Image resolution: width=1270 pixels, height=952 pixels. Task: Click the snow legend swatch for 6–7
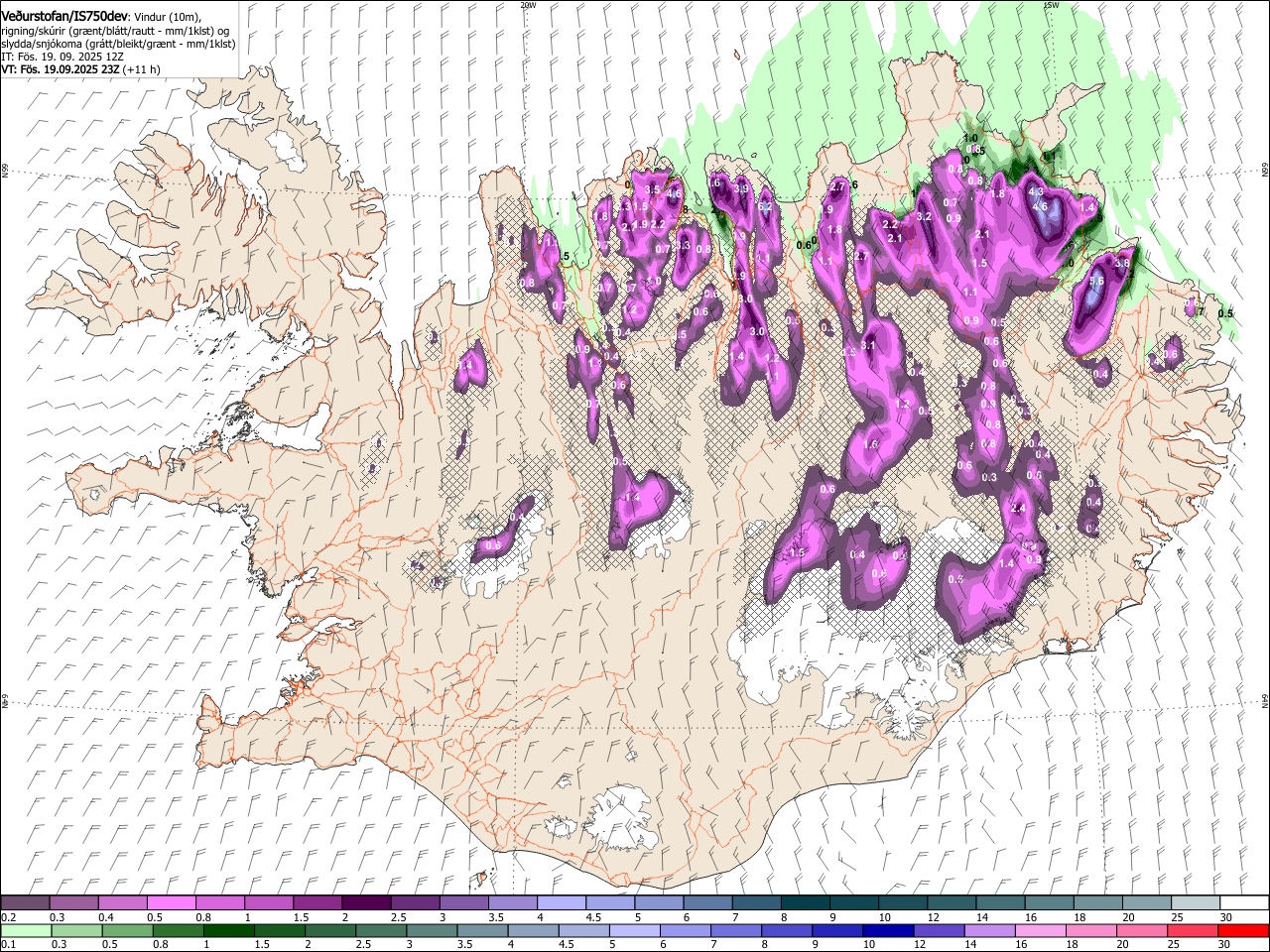click(706, 902)
